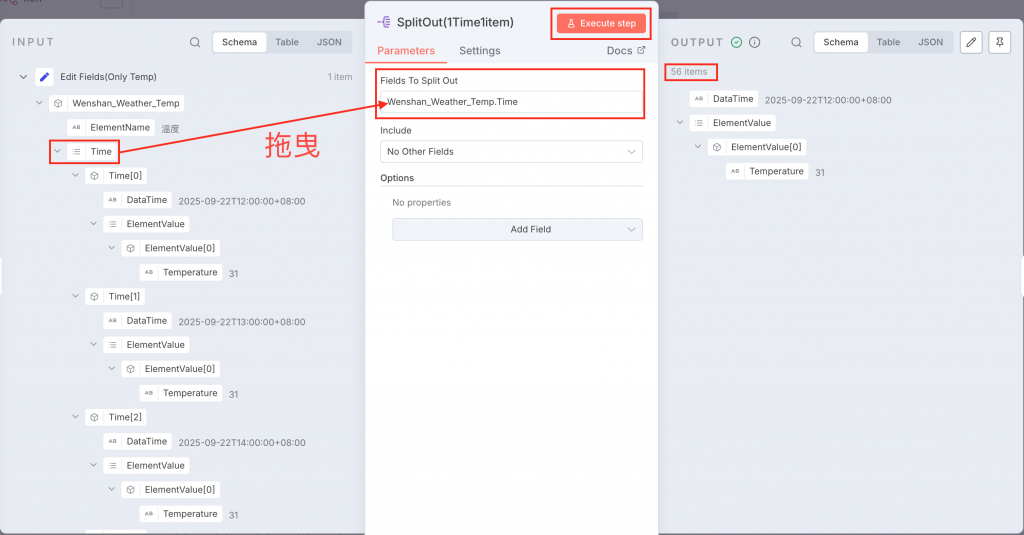Image resolution: width=1024 pixels, height=535 pixels.
Task: Select the output Temperature field
Action: click(767, 171)
